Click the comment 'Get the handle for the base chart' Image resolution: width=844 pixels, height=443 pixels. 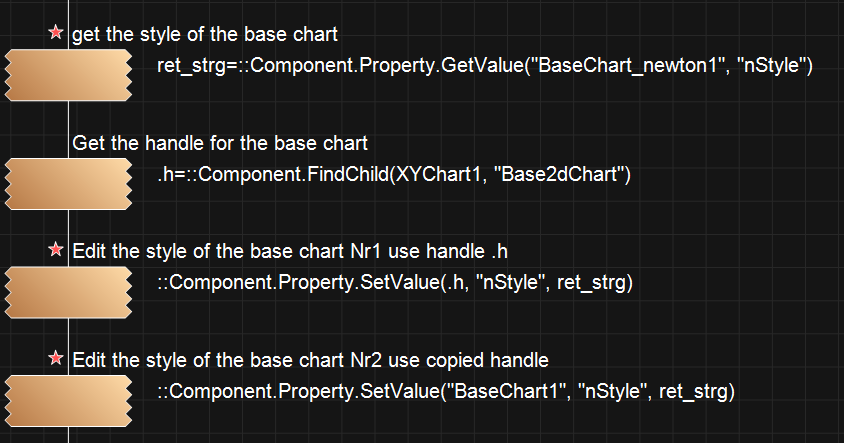coord(220,143)
